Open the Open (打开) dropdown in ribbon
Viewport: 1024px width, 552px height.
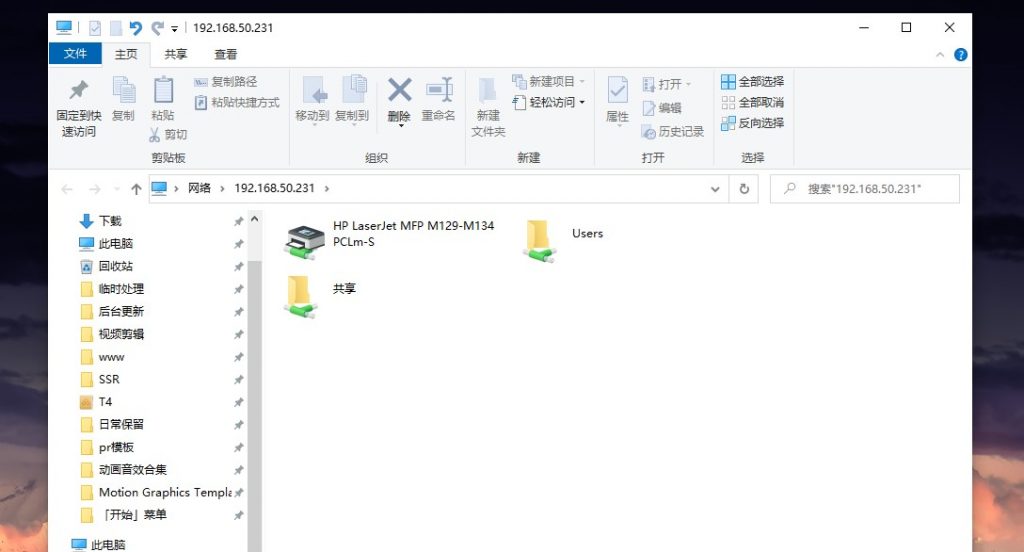click(667, 84)
